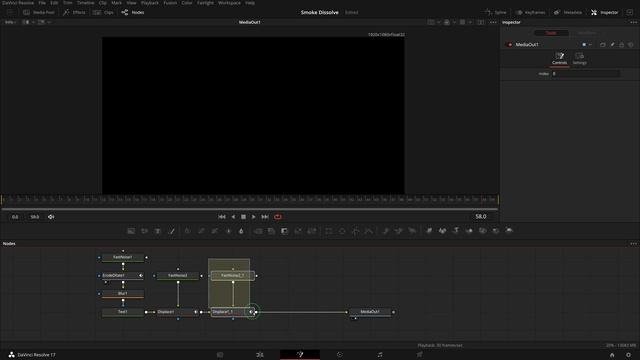The image size is (640, 360).
Task: Add a Renderer 3D node from toolbar
Action: tap(509, 231)
